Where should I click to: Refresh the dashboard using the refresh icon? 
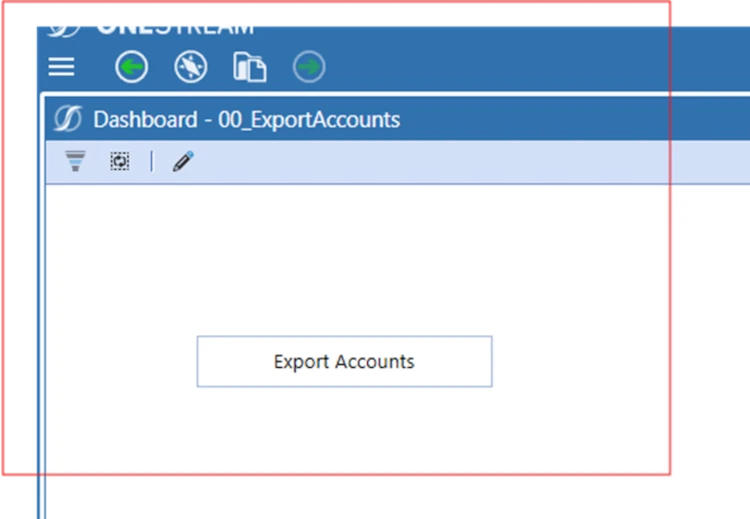[120, 161]
